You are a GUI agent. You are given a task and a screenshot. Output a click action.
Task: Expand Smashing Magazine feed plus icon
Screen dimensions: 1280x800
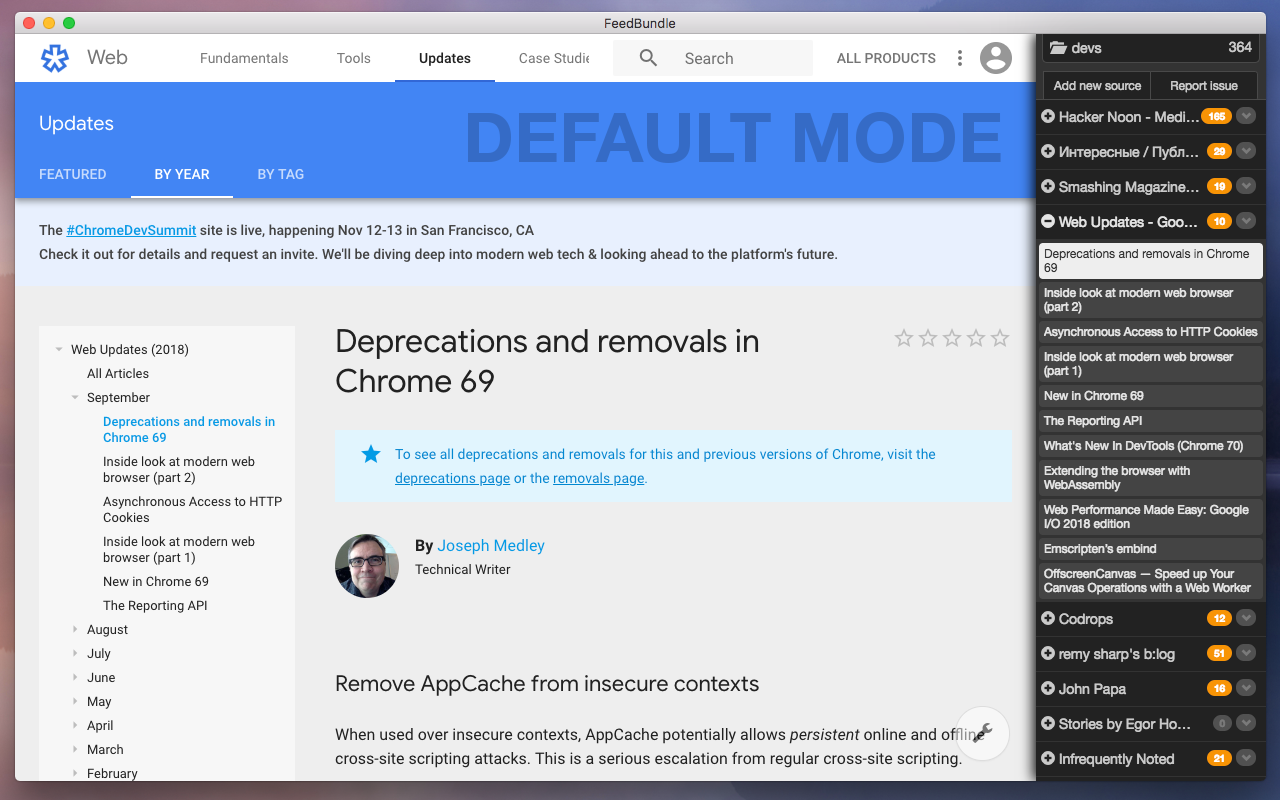[1048, 187]
